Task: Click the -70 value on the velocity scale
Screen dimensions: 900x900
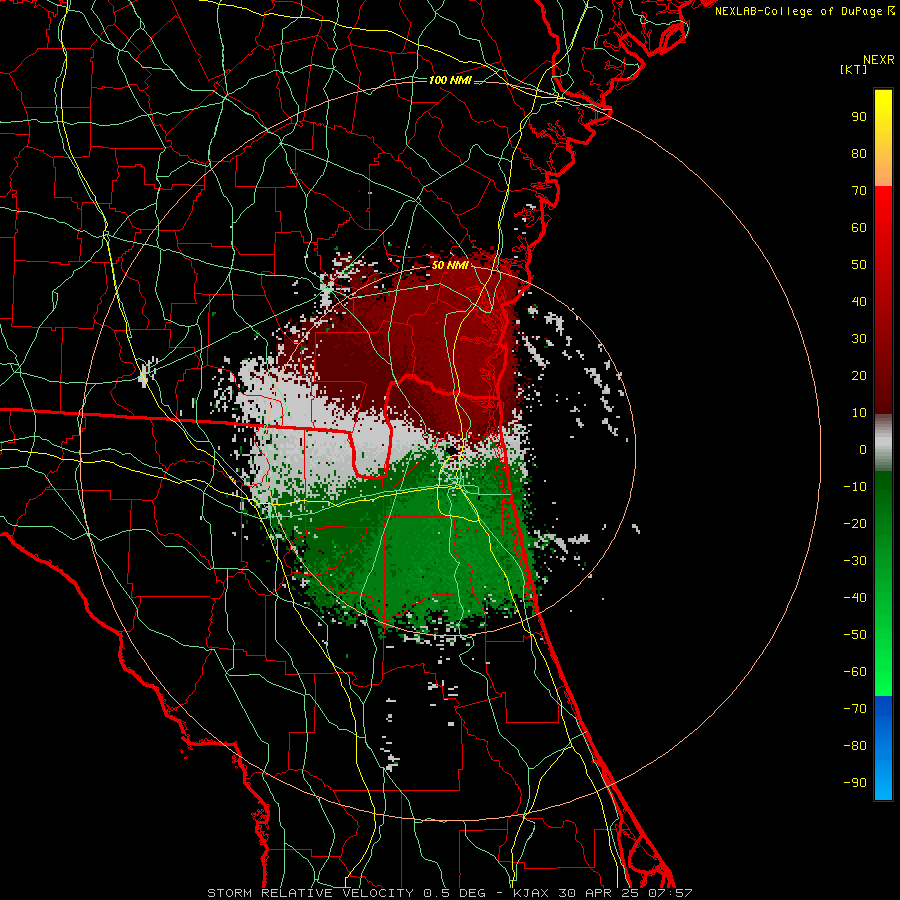Action: (x=855, y=708)
